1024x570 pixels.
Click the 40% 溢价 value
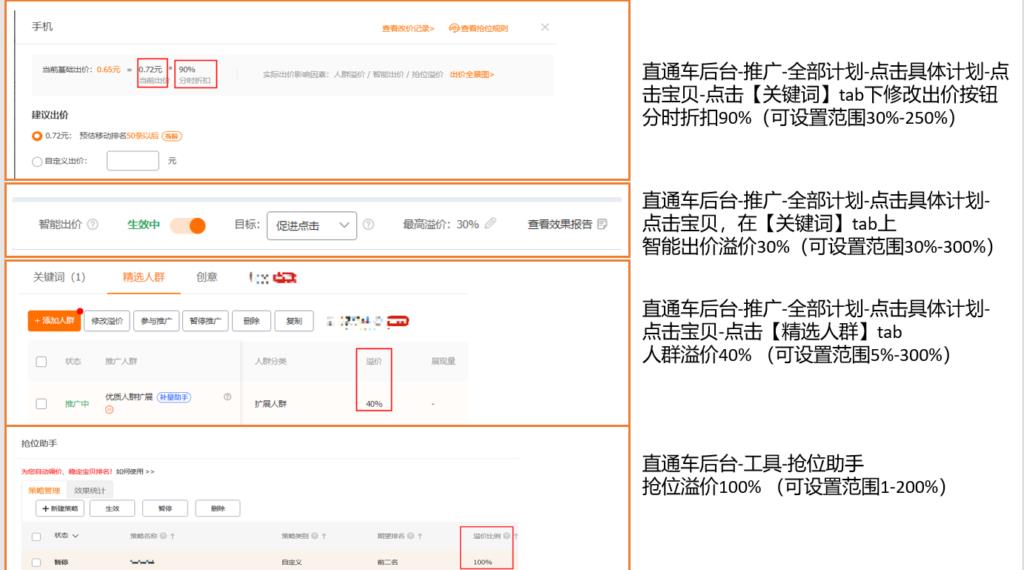click(x=374, y=404)
